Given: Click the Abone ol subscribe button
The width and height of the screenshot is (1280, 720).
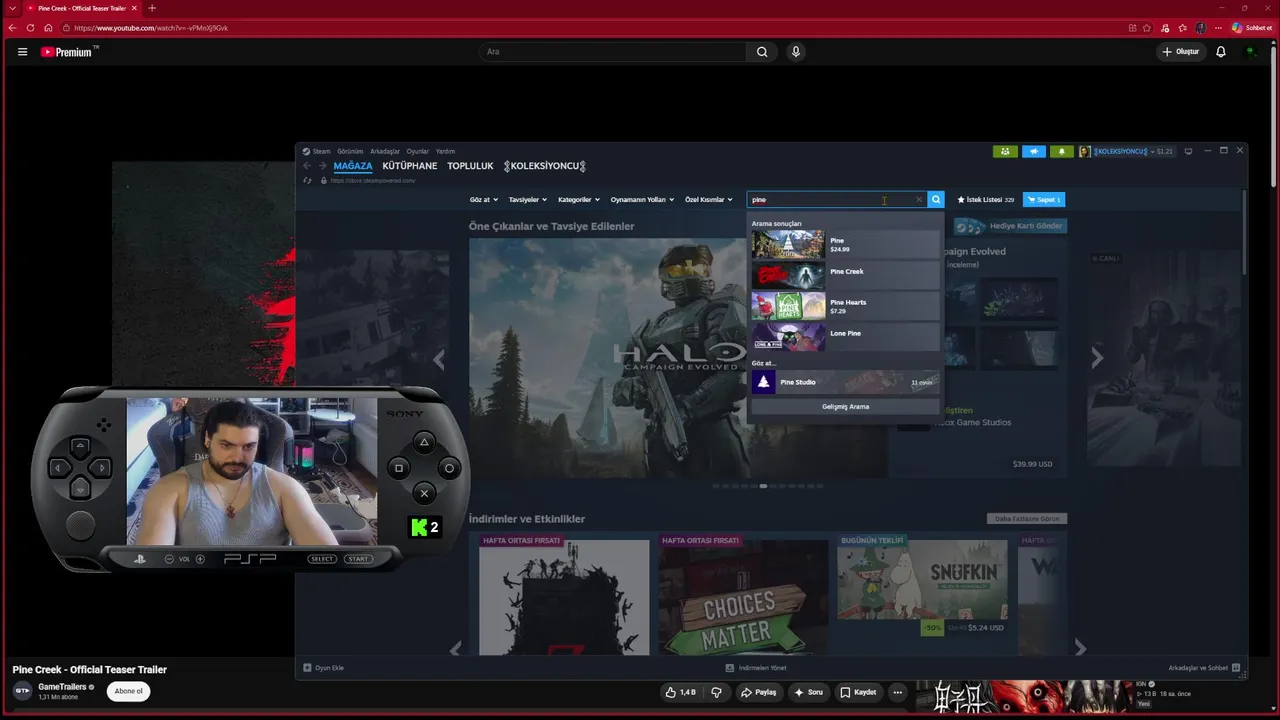Looking at the screenshot, I should [x=128, y=691].
